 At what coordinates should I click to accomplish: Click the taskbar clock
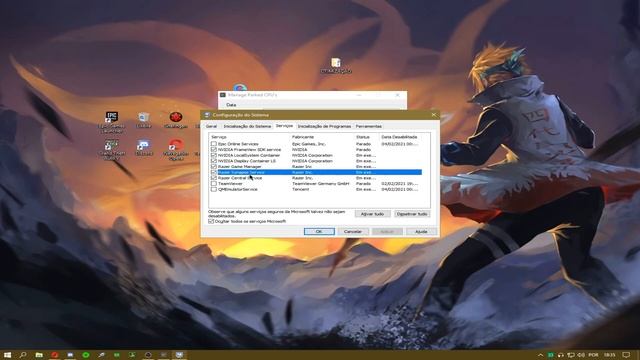(x=609, y=355)
